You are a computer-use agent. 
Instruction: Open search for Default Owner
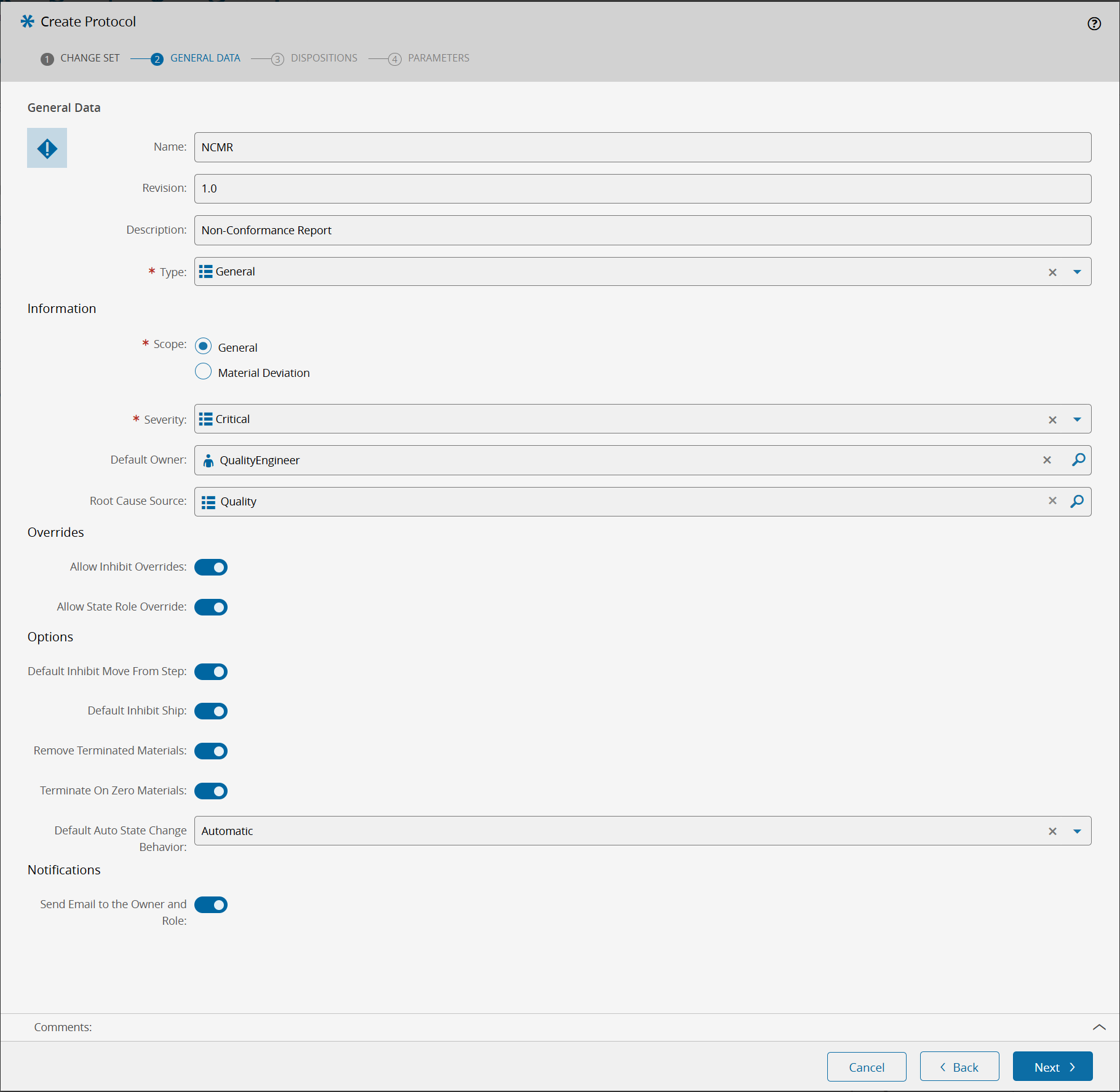tap(1078, 460)
